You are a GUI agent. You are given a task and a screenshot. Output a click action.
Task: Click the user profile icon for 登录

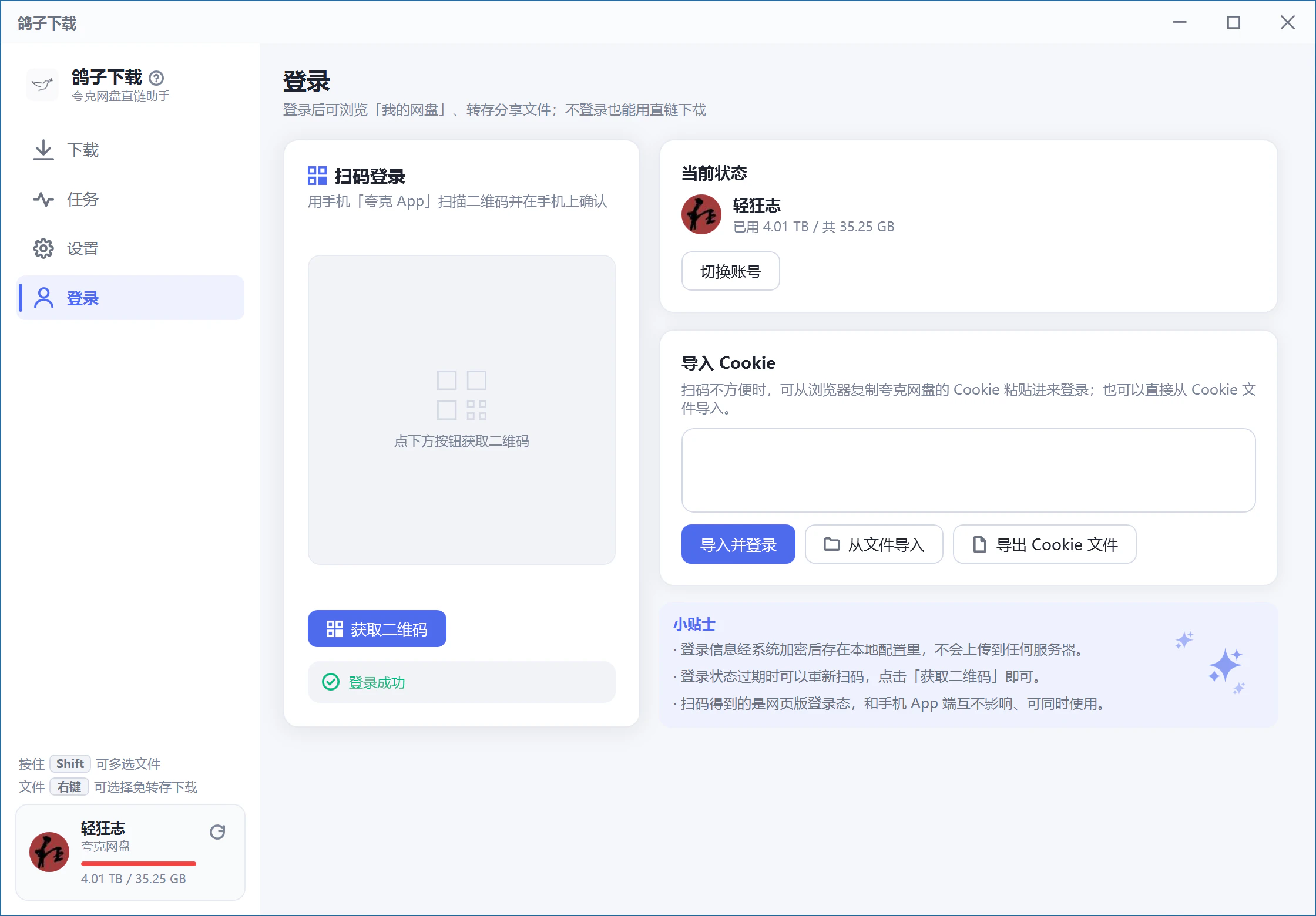(43, 298)
